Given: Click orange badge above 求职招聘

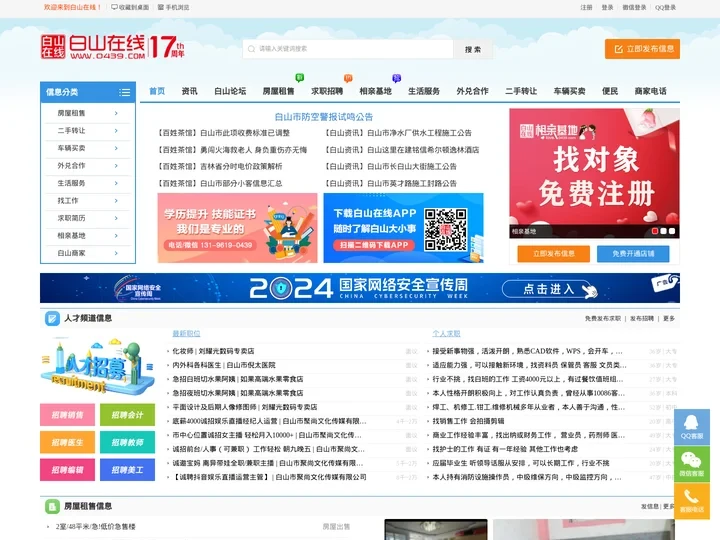Looking at the screenshot, I should pos(348,78).
